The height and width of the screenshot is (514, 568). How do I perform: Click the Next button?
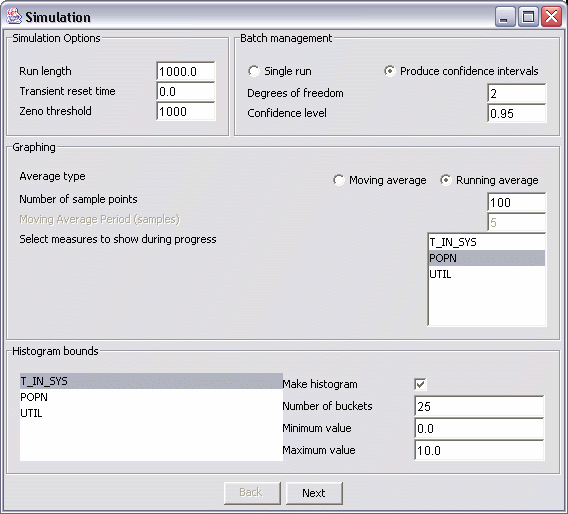click(x=314, y=493)
